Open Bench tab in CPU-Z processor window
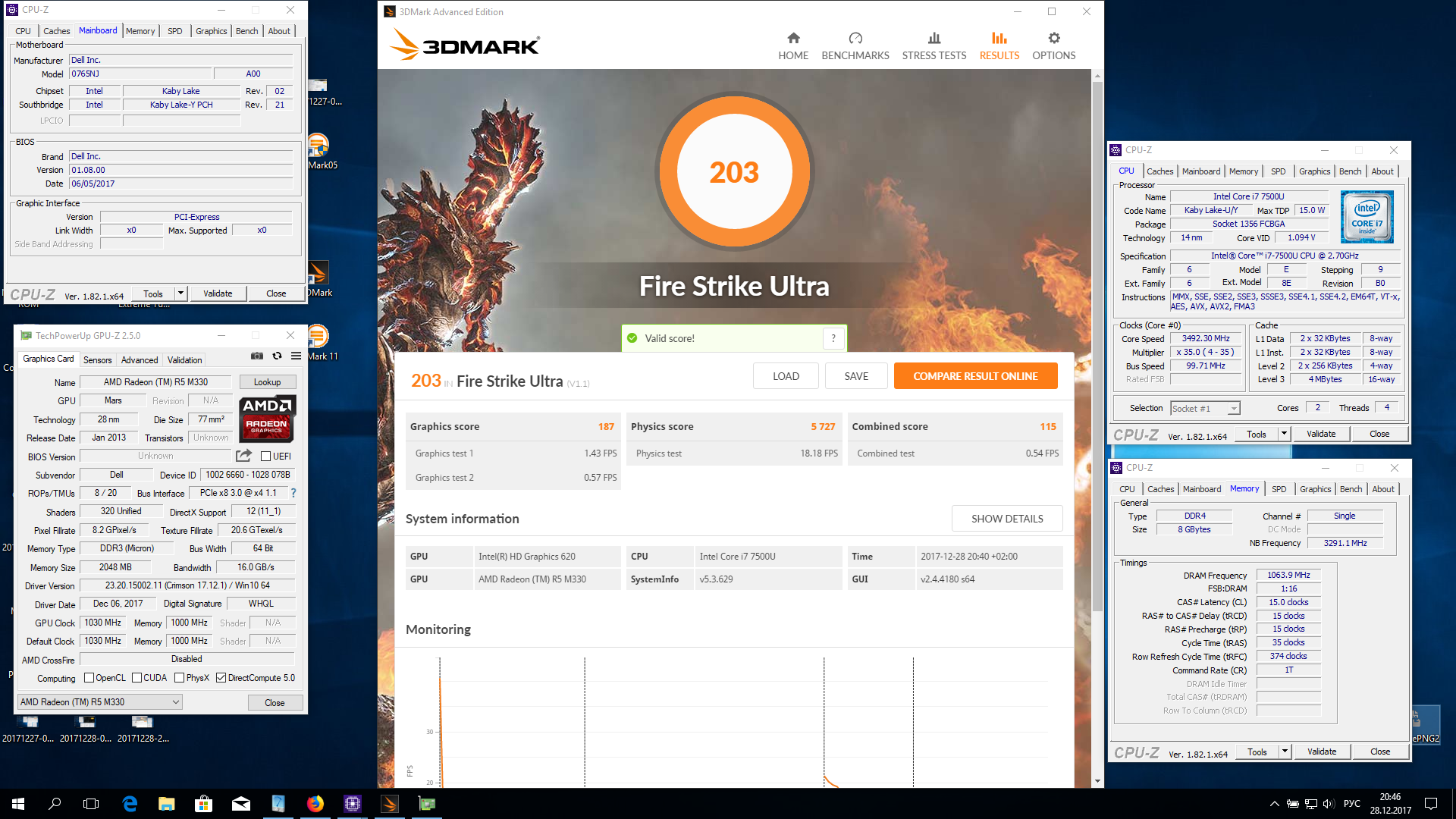The width and height of the screenshot is (1456, 819). coord(1351,171)
